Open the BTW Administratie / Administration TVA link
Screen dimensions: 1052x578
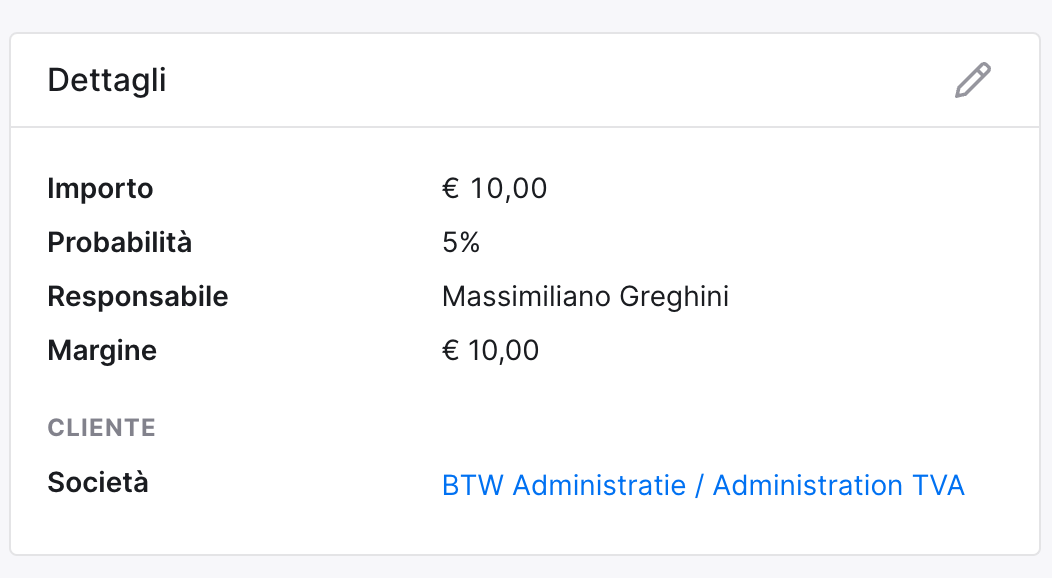click(703, 485)
